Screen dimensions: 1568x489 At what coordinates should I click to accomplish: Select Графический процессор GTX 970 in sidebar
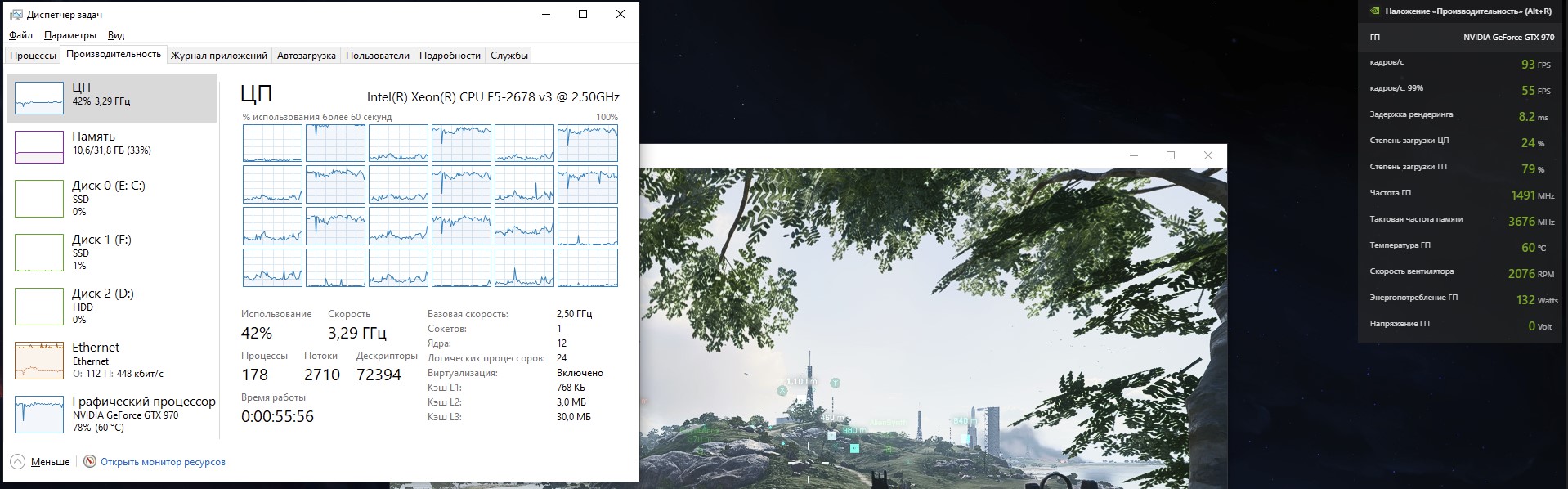click(x=112, y=414)
